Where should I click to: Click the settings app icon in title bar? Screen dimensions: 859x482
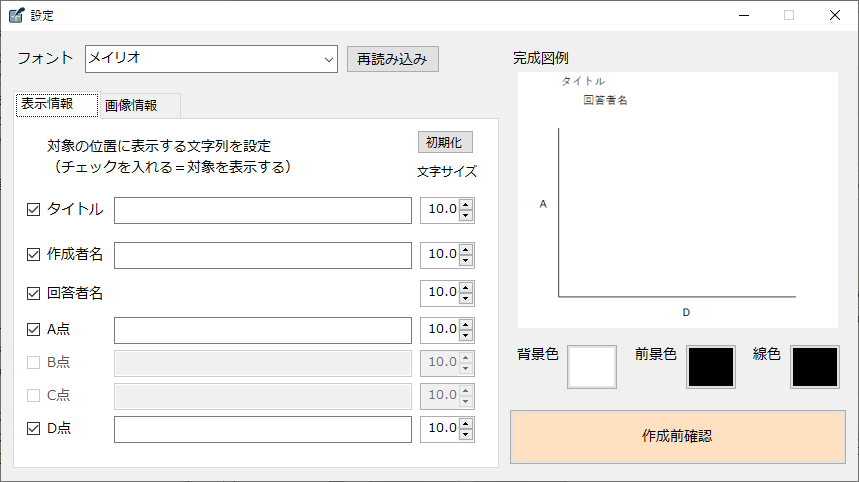pyautogui.click(x=15, y=15)
